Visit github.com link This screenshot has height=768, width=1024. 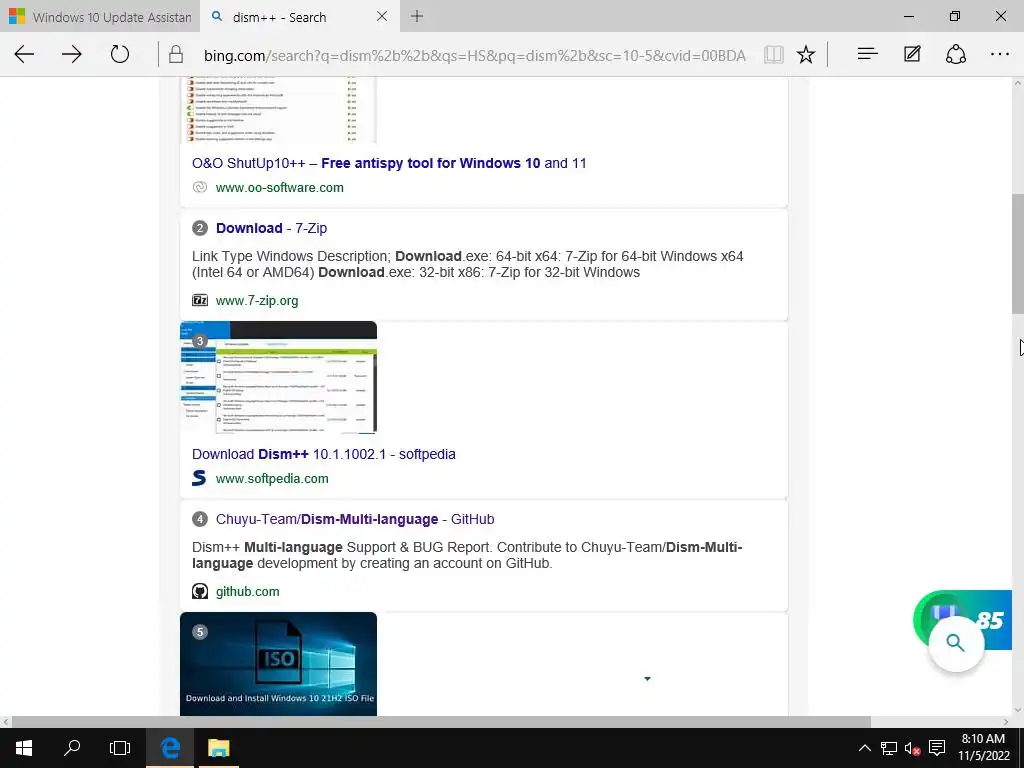coord(248,592)
